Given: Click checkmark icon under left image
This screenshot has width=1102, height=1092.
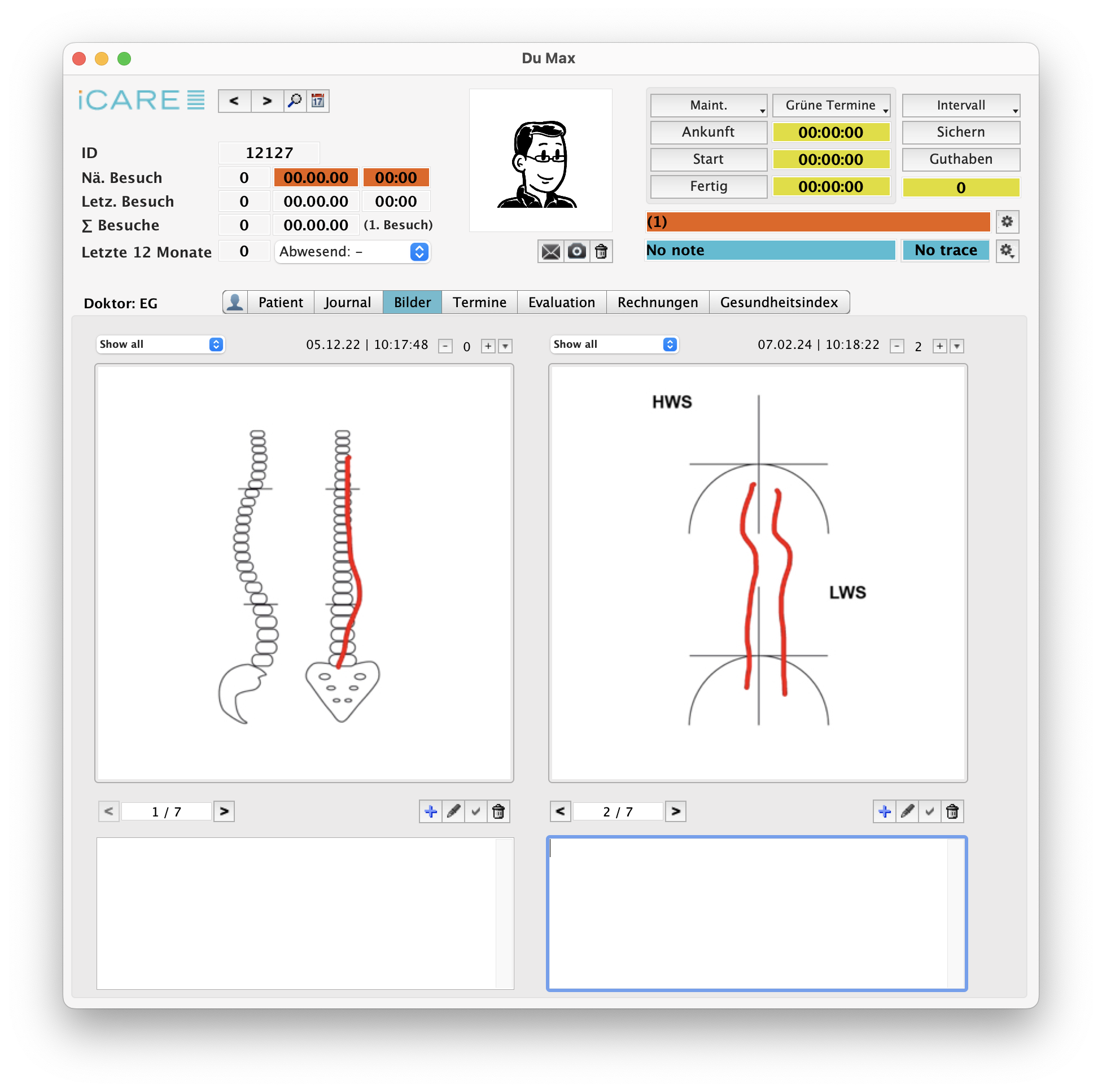Looking at the screenshot, I should pos(476,811).
